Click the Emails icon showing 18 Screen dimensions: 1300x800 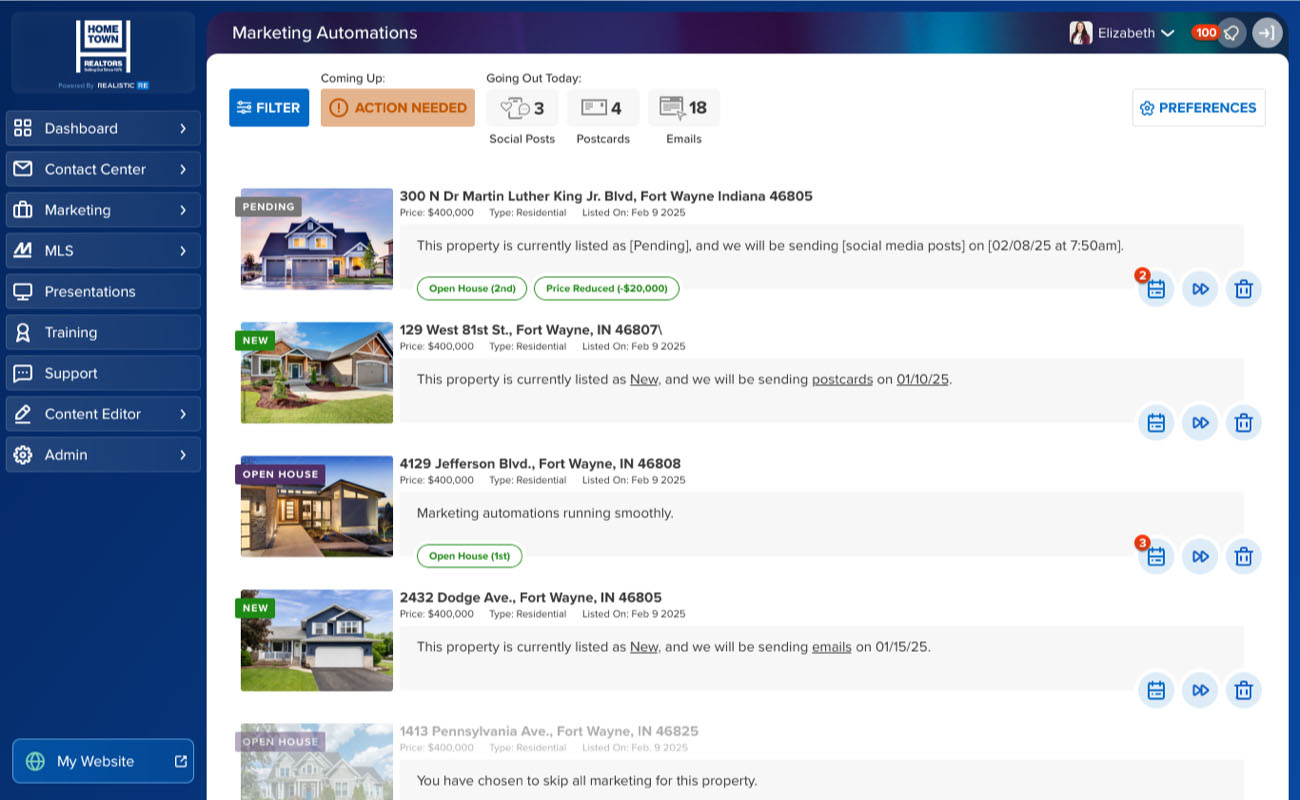point(672,107)
